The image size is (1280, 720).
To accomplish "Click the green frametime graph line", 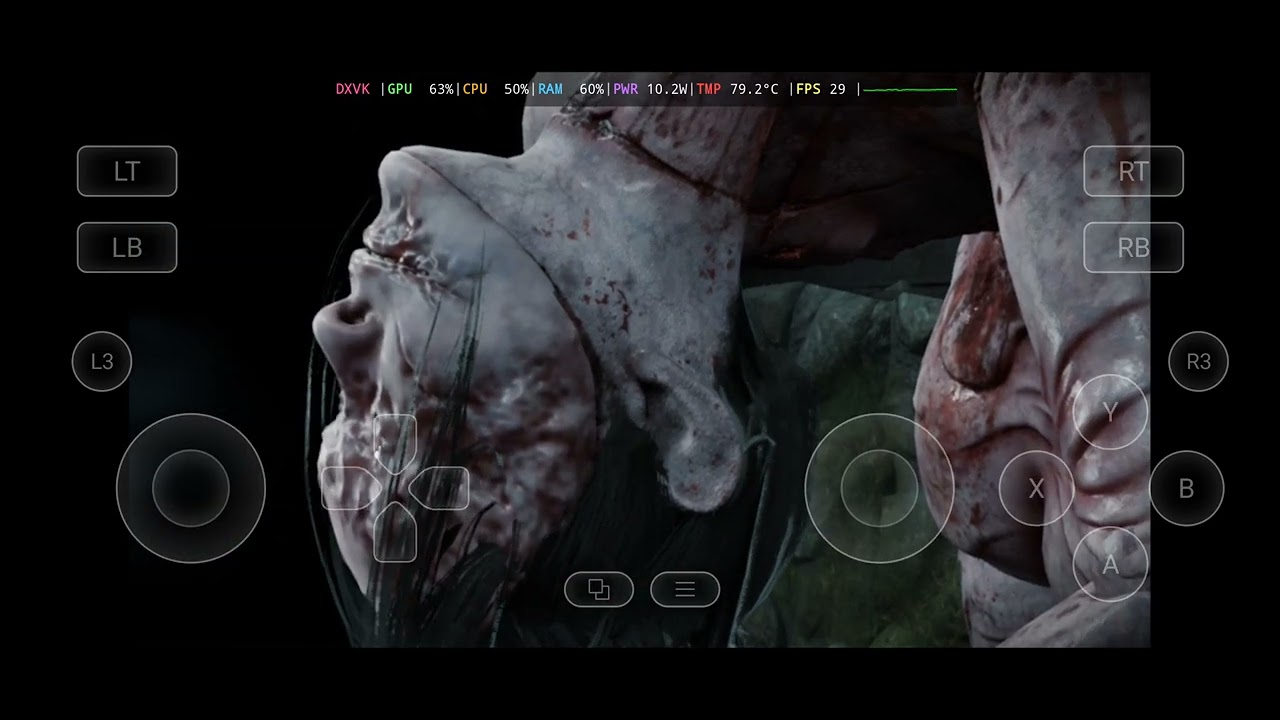I will (x=910, y=90).
